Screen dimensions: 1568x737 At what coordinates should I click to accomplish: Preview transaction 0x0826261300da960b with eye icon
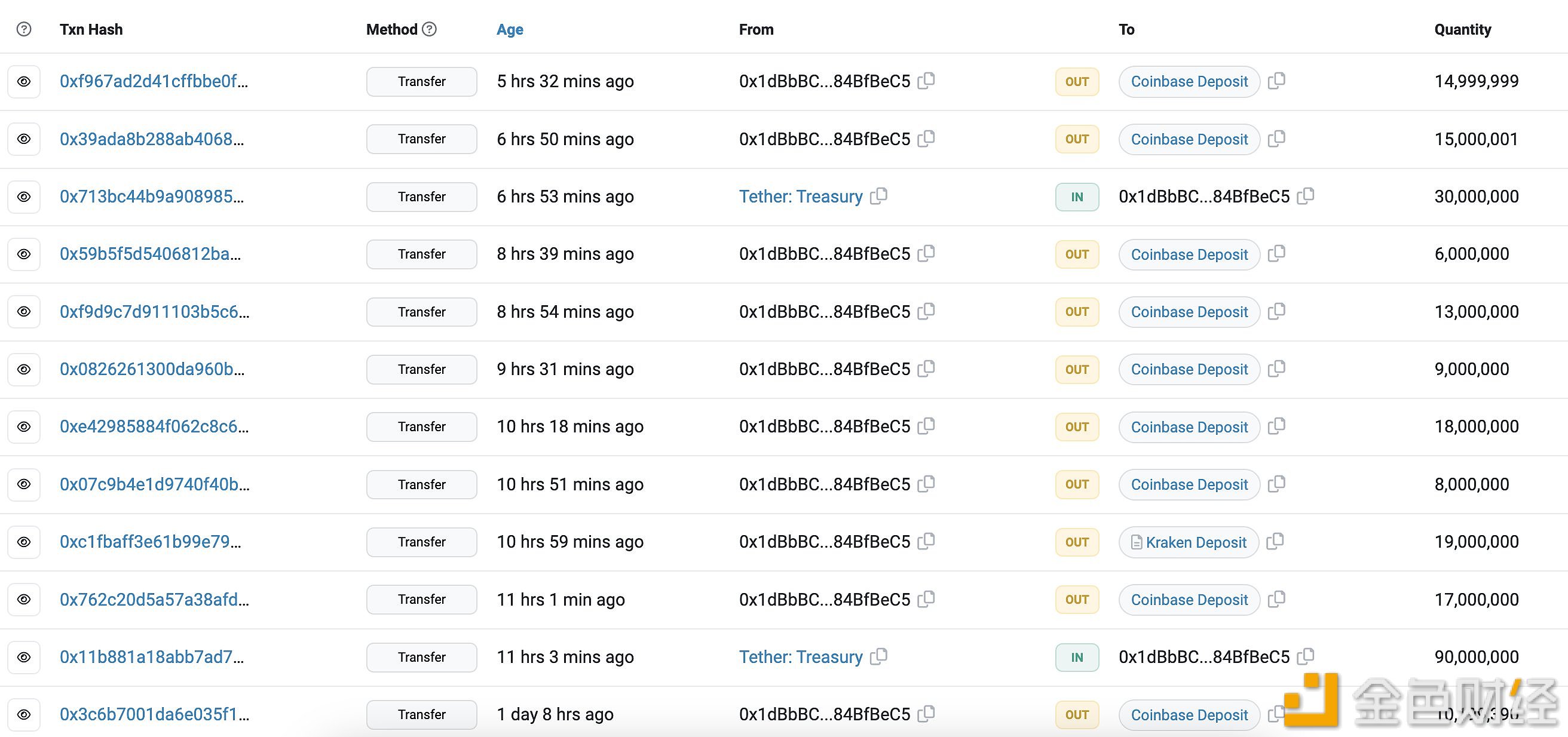[x=24, y=370]
